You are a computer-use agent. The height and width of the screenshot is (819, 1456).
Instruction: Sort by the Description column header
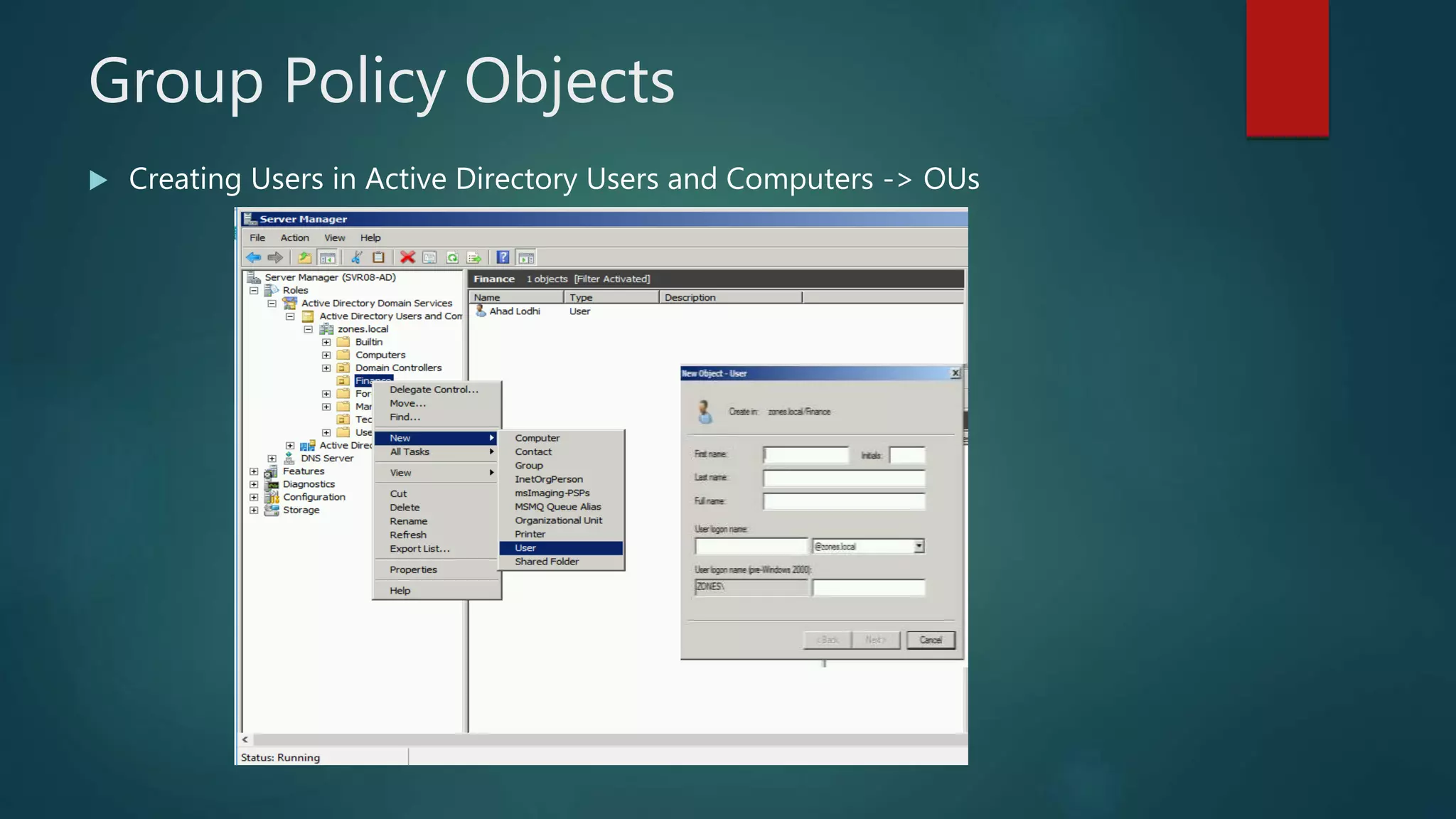pos(731,297)
